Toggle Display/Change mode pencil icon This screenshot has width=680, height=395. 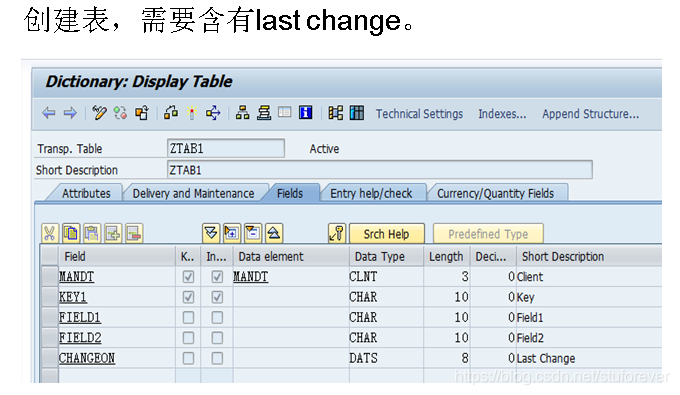tap(99, 113)
